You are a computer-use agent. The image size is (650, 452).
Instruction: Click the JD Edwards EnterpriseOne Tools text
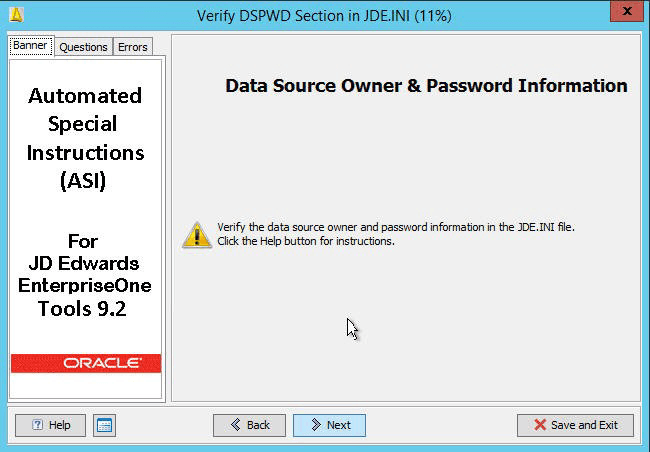pyautogui.click(x=85, y=275)
